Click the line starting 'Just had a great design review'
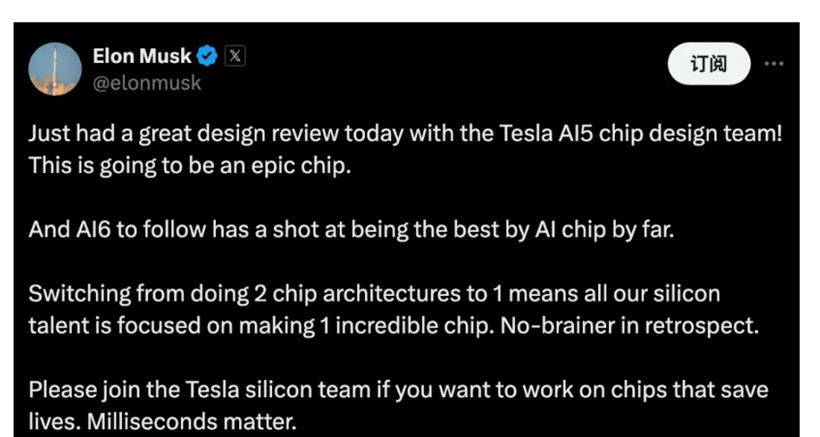This screenshot has width=820, height=437. click(x=405, y=134)
